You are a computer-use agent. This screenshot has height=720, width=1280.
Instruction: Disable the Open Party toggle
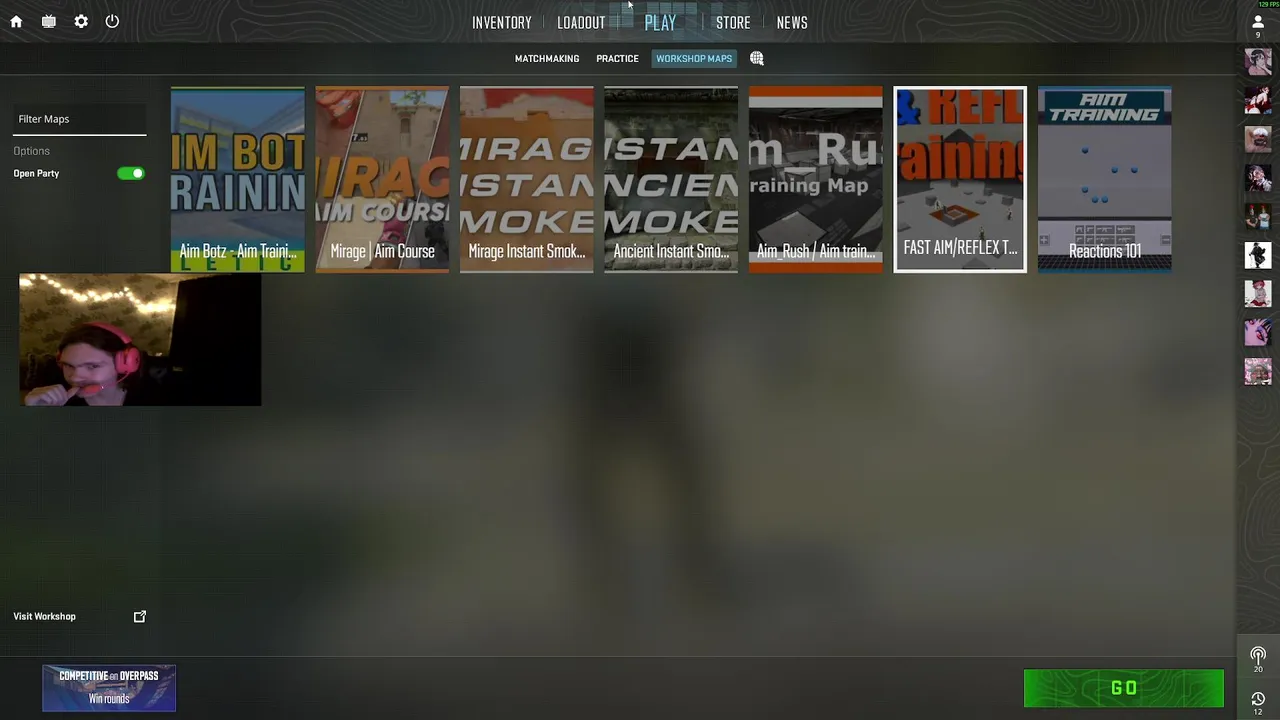click(131, 173)
